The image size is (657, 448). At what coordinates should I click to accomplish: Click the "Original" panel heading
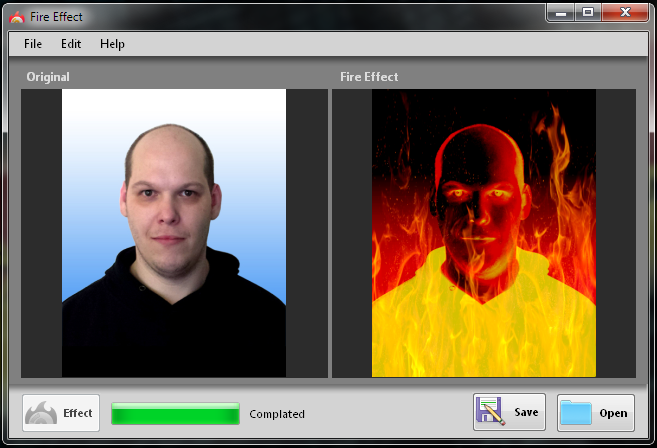click(48, 77)
